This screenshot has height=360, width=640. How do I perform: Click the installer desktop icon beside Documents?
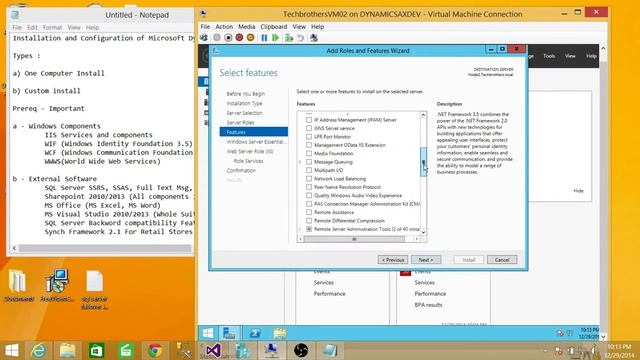tap(57, 286)
